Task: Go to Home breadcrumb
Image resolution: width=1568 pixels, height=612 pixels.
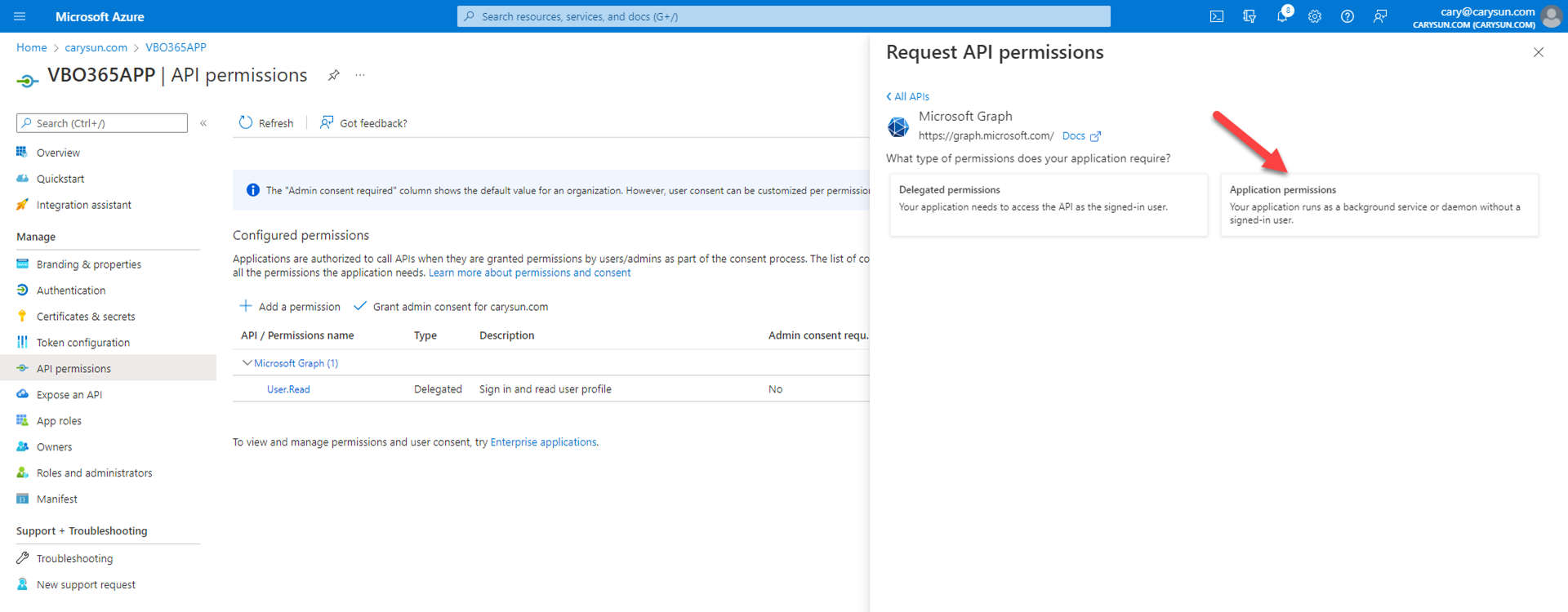Action: tap(32, 47)
